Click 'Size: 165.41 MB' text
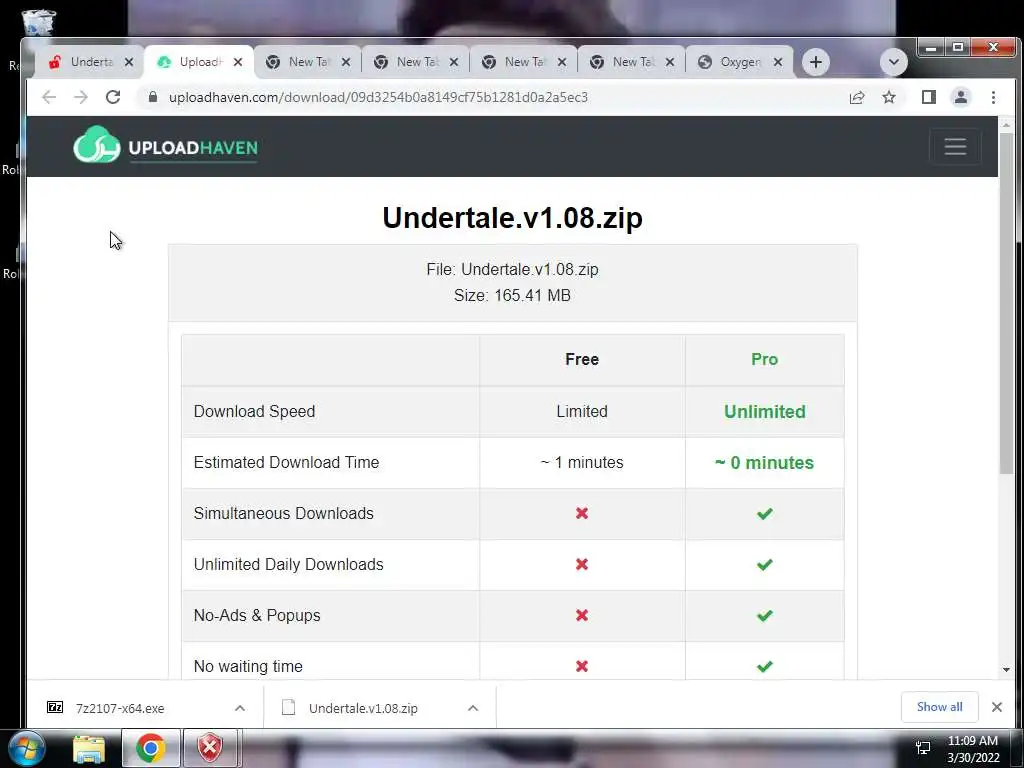The height and width of the screenshot is (768, 1024). tap(512, 295)
